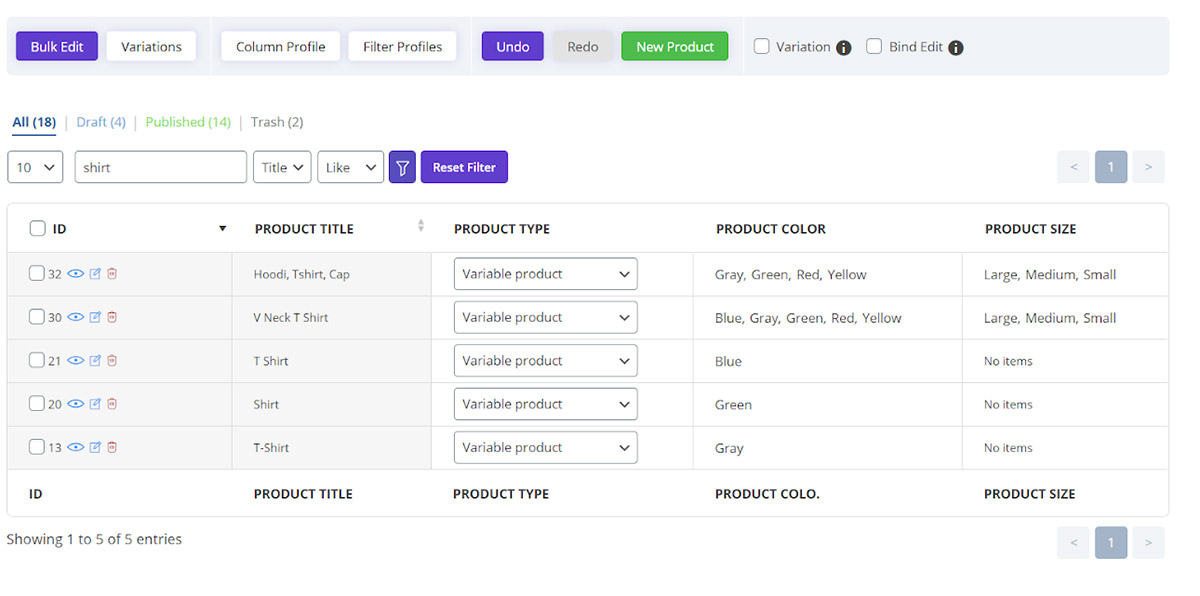Image resolution: width=1200 pixels, height=596 pixels.
Task: Enable the Variation checkbox
Action: click(x=762, y=46)
